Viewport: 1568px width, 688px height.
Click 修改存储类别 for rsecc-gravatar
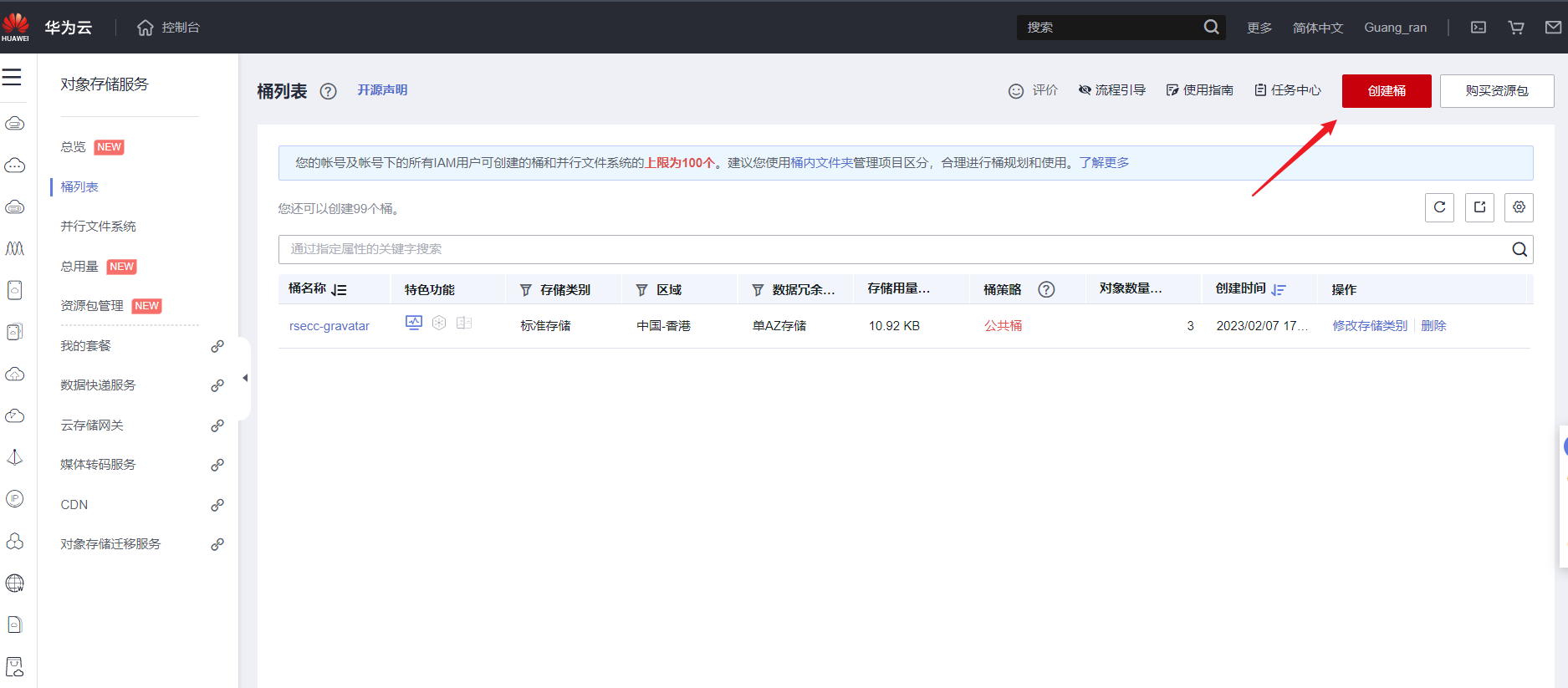click(x=1370, y=326)
